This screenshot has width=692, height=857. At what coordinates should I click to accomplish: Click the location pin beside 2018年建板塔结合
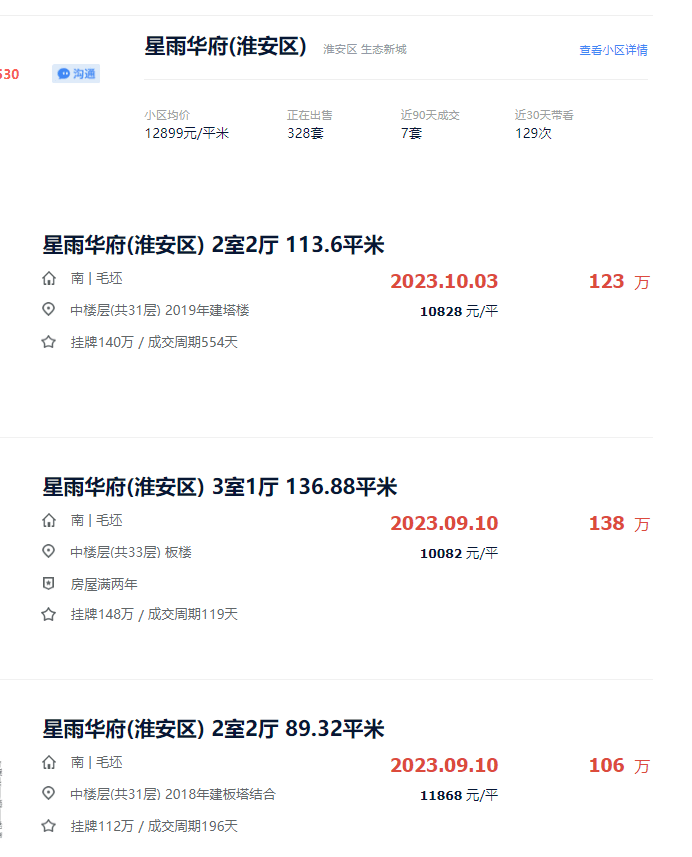click(x=49, y=794)
